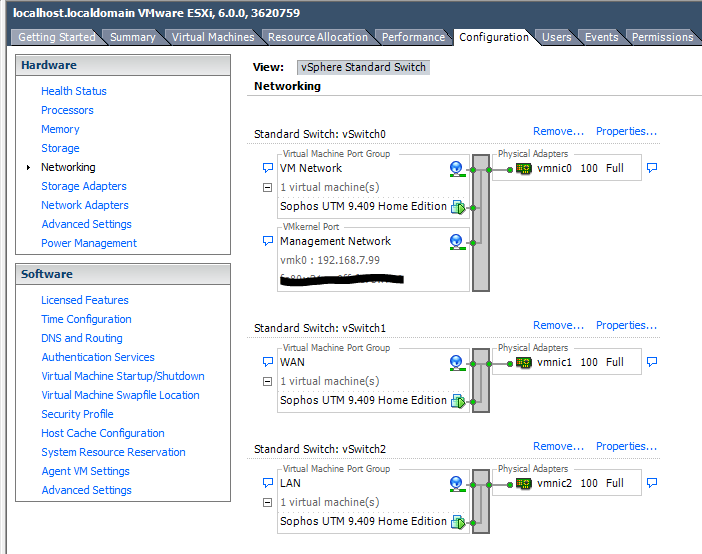Click the globe icon on WAN port group
The height and width of the screenshot is (554, 702).
457,362
